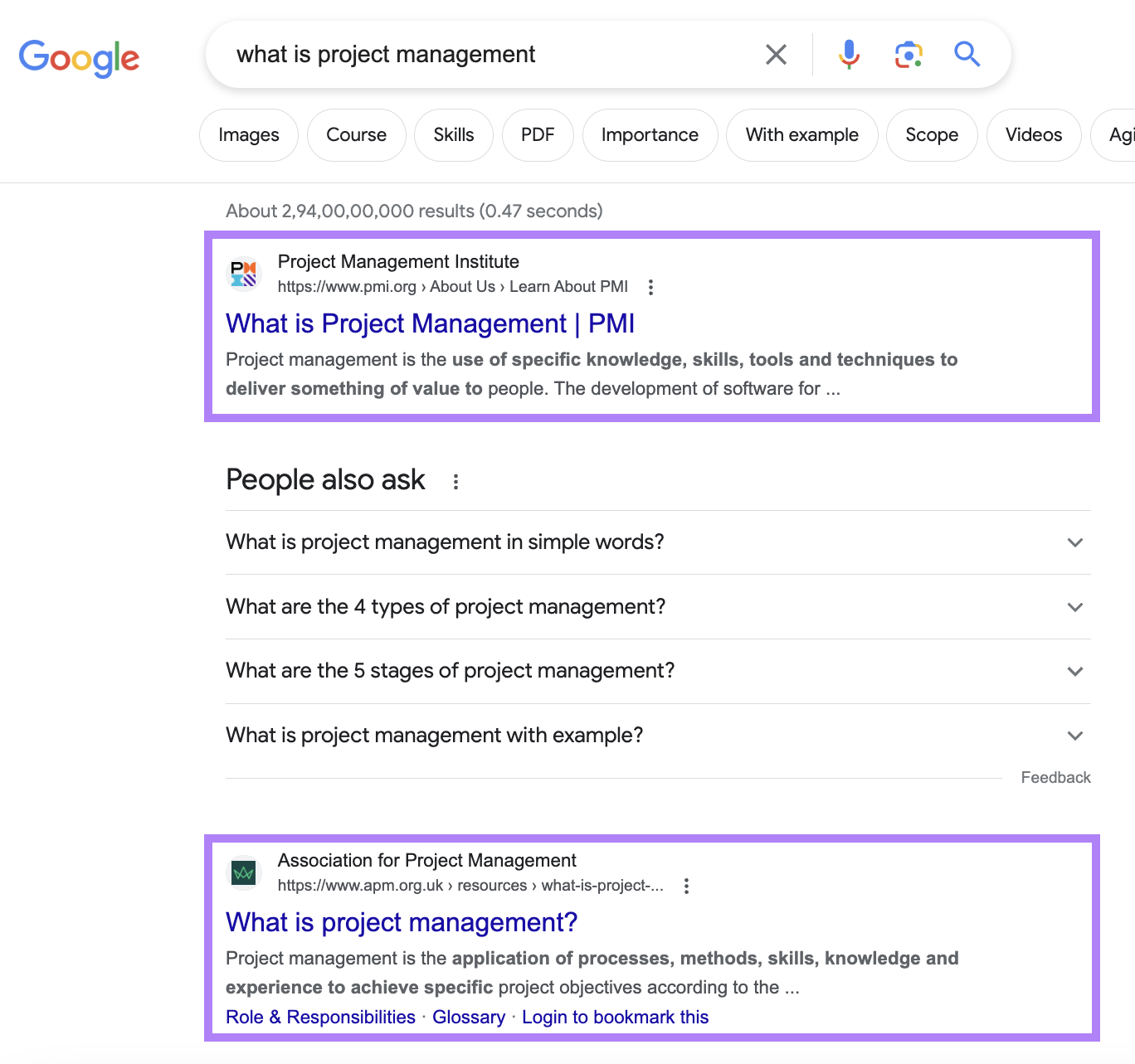Expand 'What are the 5 stages of project management?'

[x=1074, y=671]
